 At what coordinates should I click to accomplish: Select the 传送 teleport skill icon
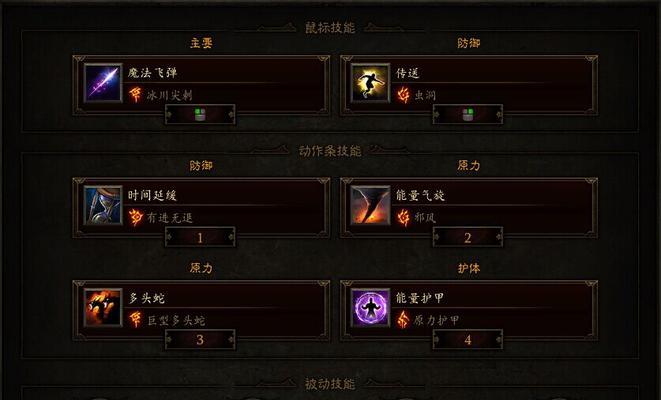point(371,83)
